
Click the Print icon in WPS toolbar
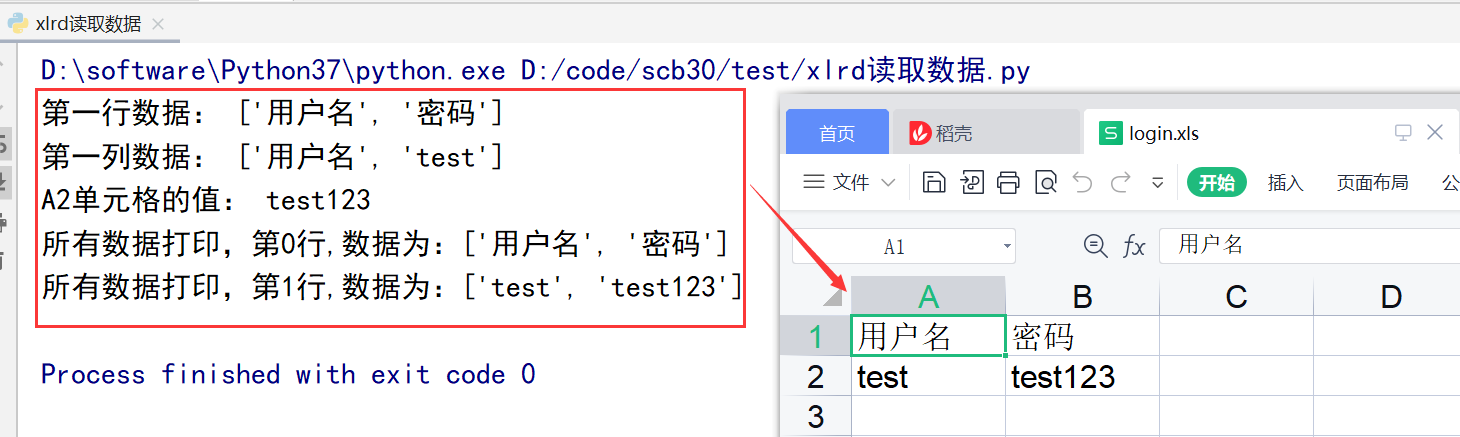1008,182
